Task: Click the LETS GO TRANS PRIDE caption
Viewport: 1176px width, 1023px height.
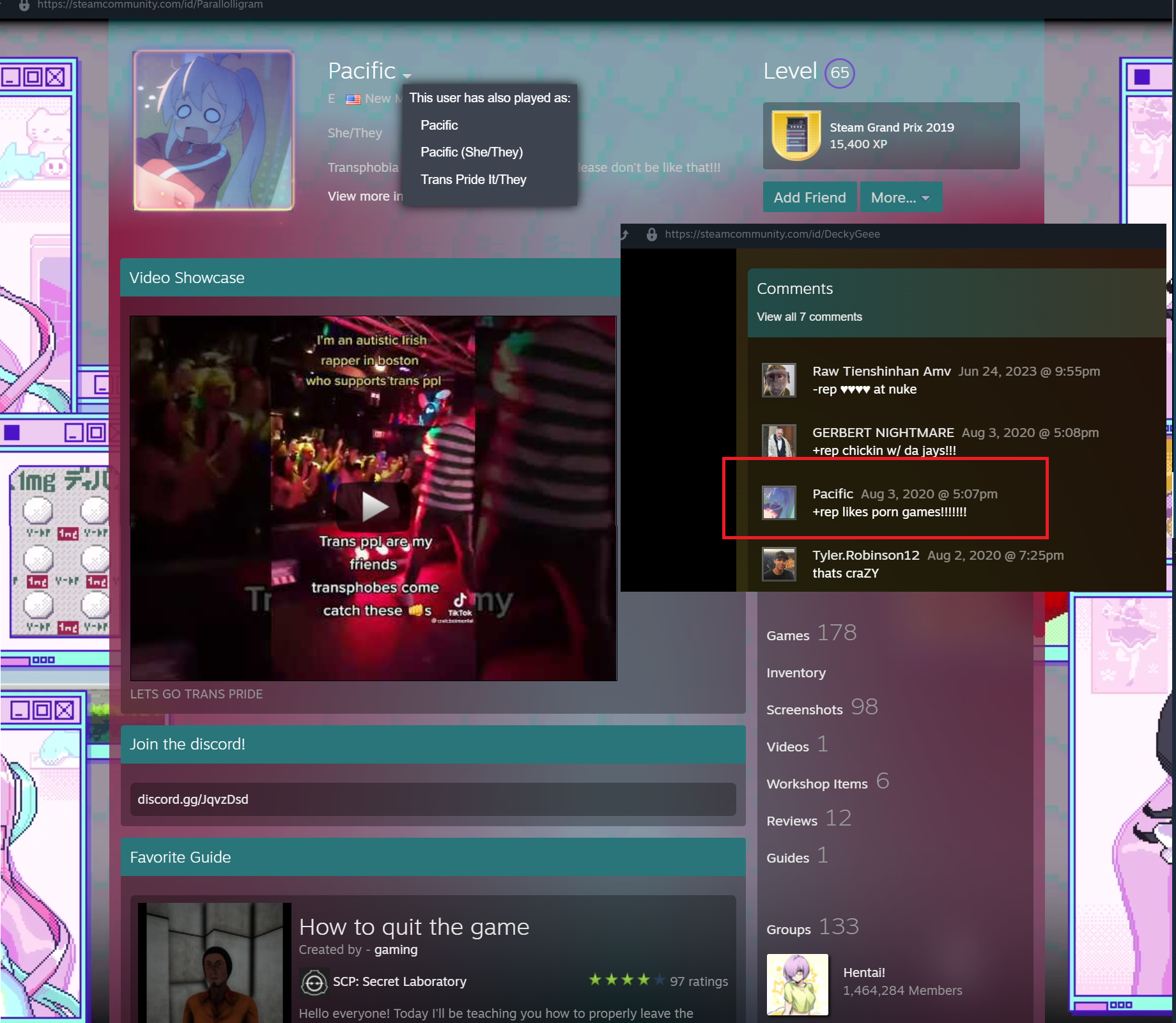Action: [x=196, y=694]
